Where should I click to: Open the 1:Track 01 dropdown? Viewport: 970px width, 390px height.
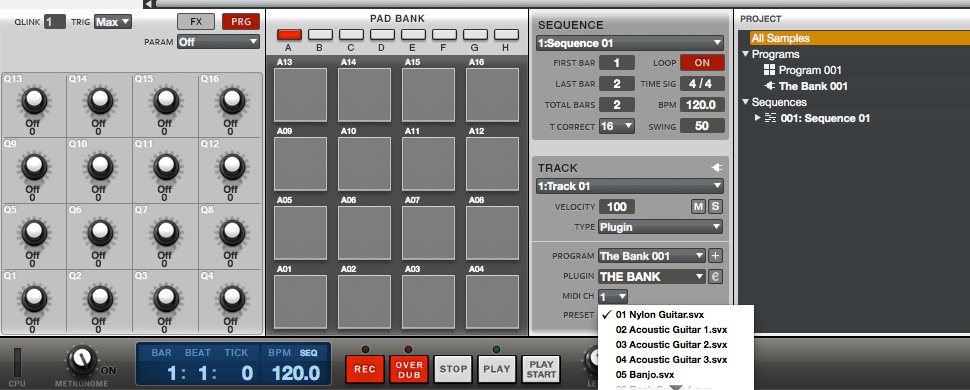point(630,186)
